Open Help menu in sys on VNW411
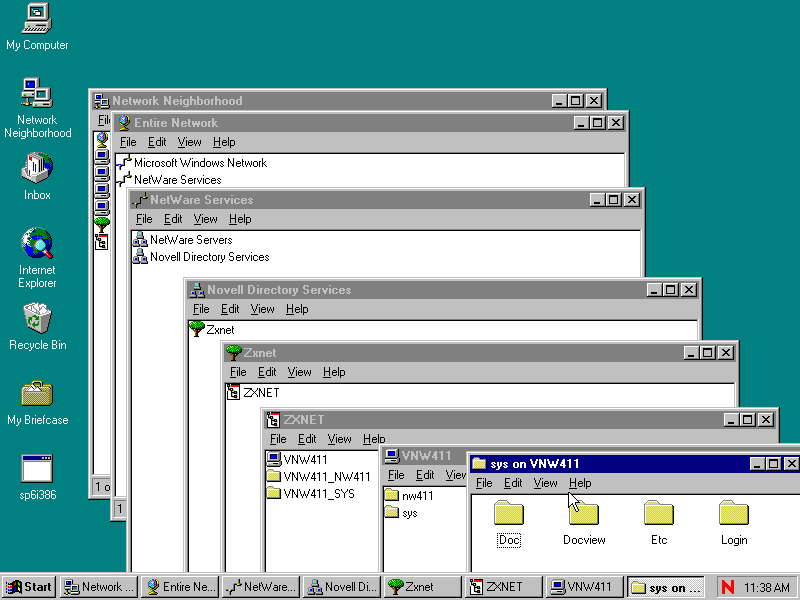The width and height of the screenshot is (800, 600). (580, 483)
